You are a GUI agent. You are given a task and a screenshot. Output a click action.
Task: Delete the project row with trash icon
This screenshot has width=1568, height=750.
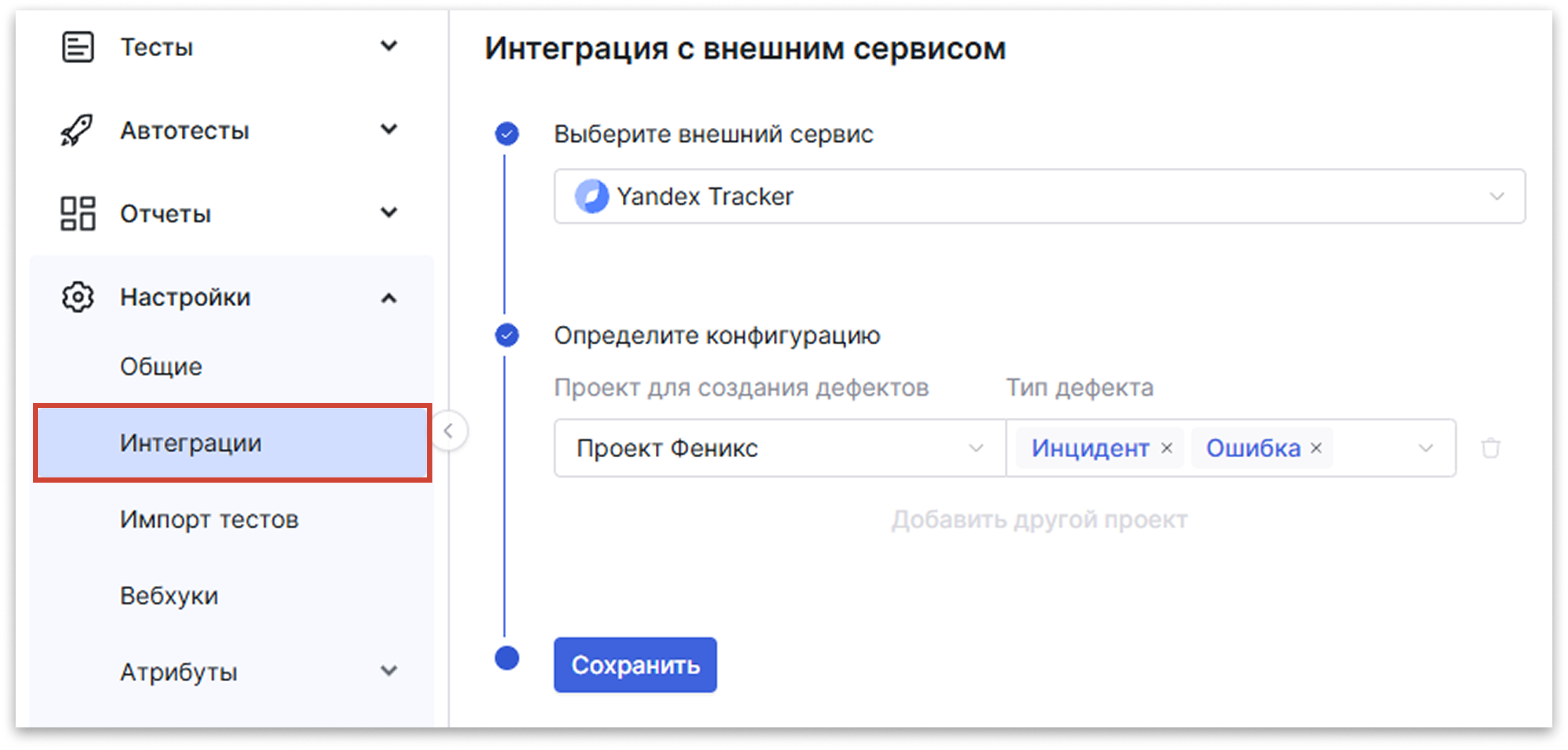pyautogui.click(x=1490, y=448)
